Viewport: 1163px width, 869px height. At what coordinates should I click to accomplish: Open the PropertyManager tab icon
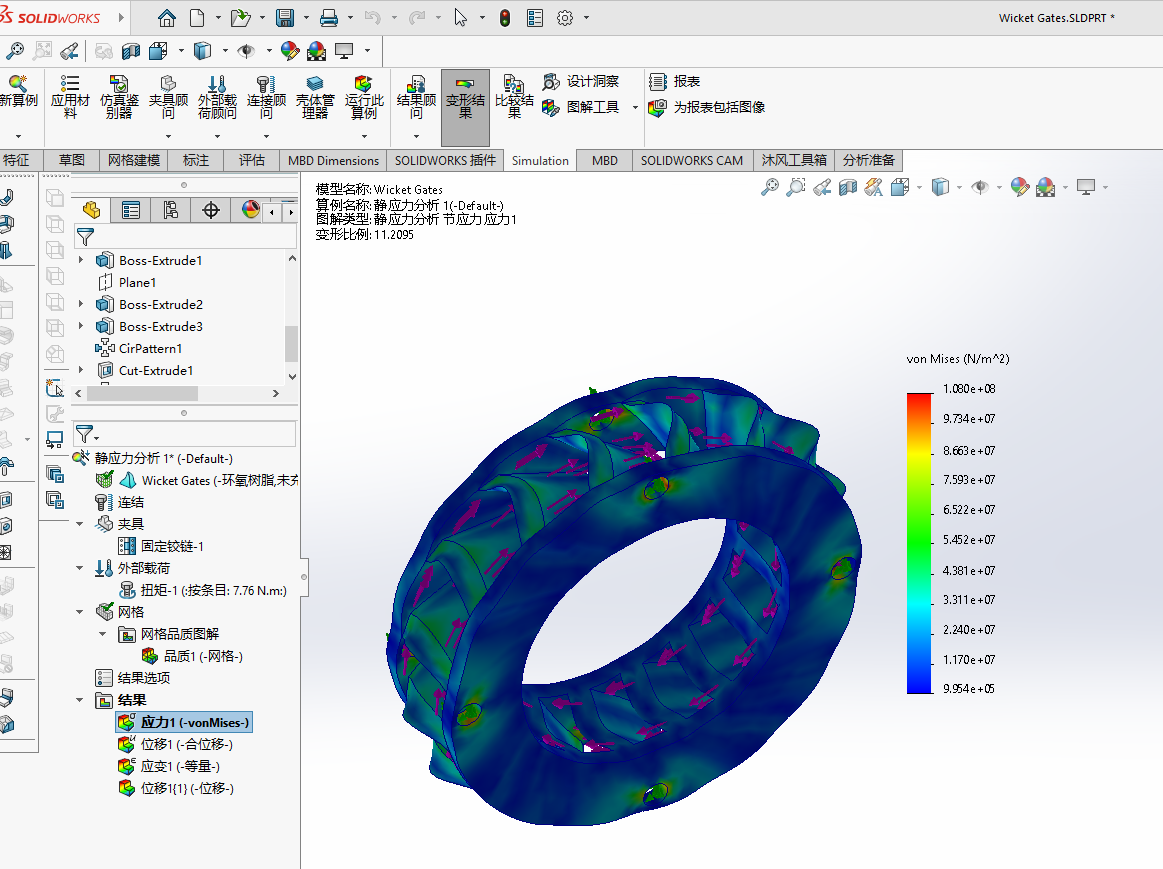131,211
